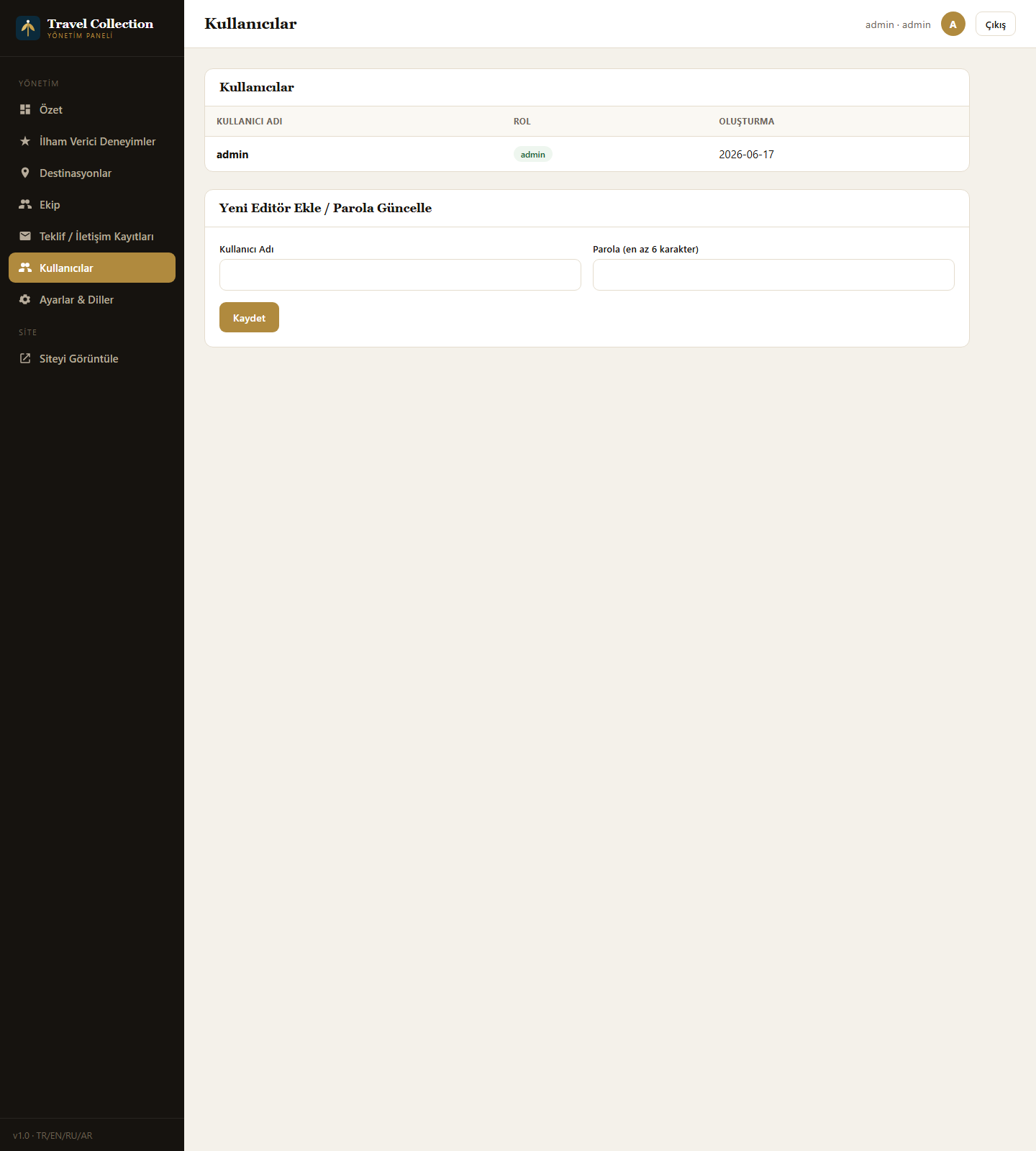
Task: Click the Kullanıcılar users icon in sidebar
Action: point(25,268)
